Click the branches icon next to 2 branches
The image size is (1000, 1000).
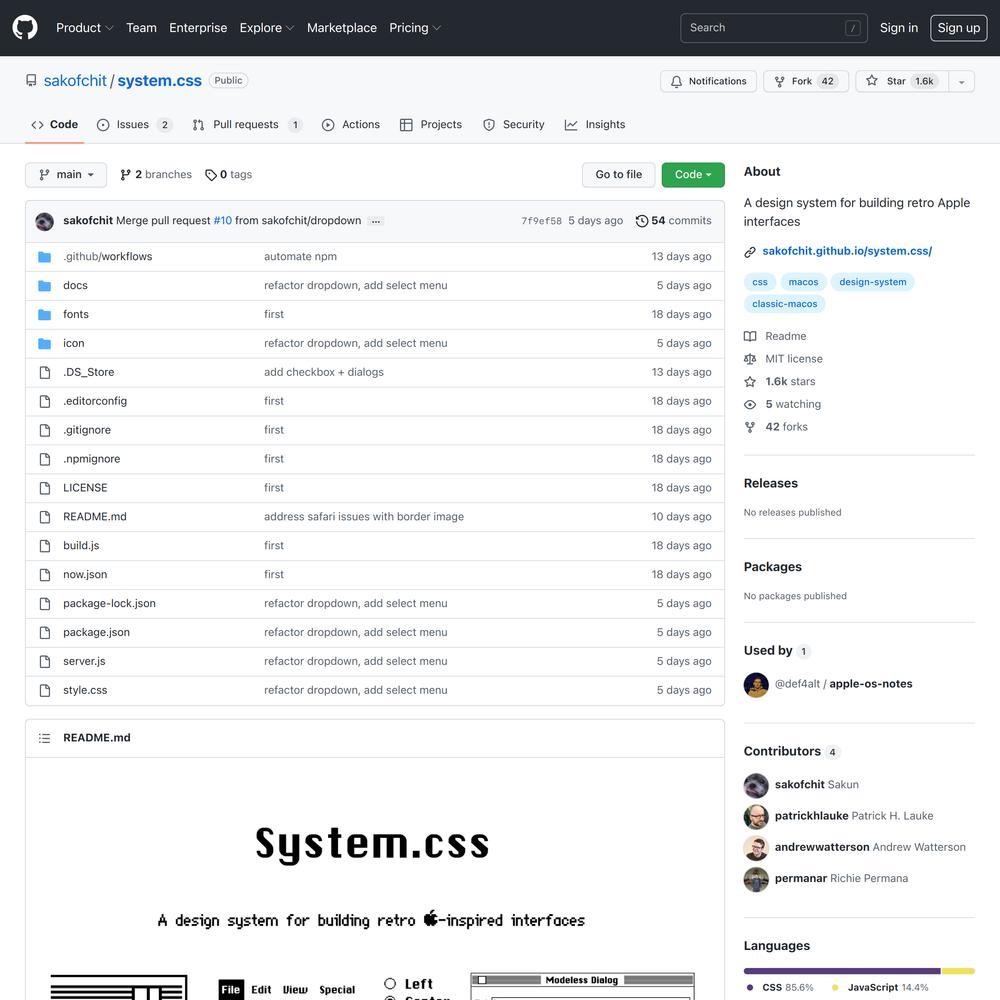click(126, 175)
